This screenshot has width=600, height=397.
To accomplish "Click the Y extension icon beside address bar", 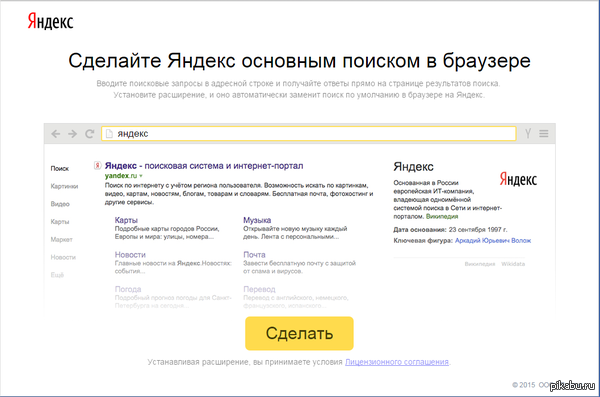I will pyautogui.click(x=528, y=134).
